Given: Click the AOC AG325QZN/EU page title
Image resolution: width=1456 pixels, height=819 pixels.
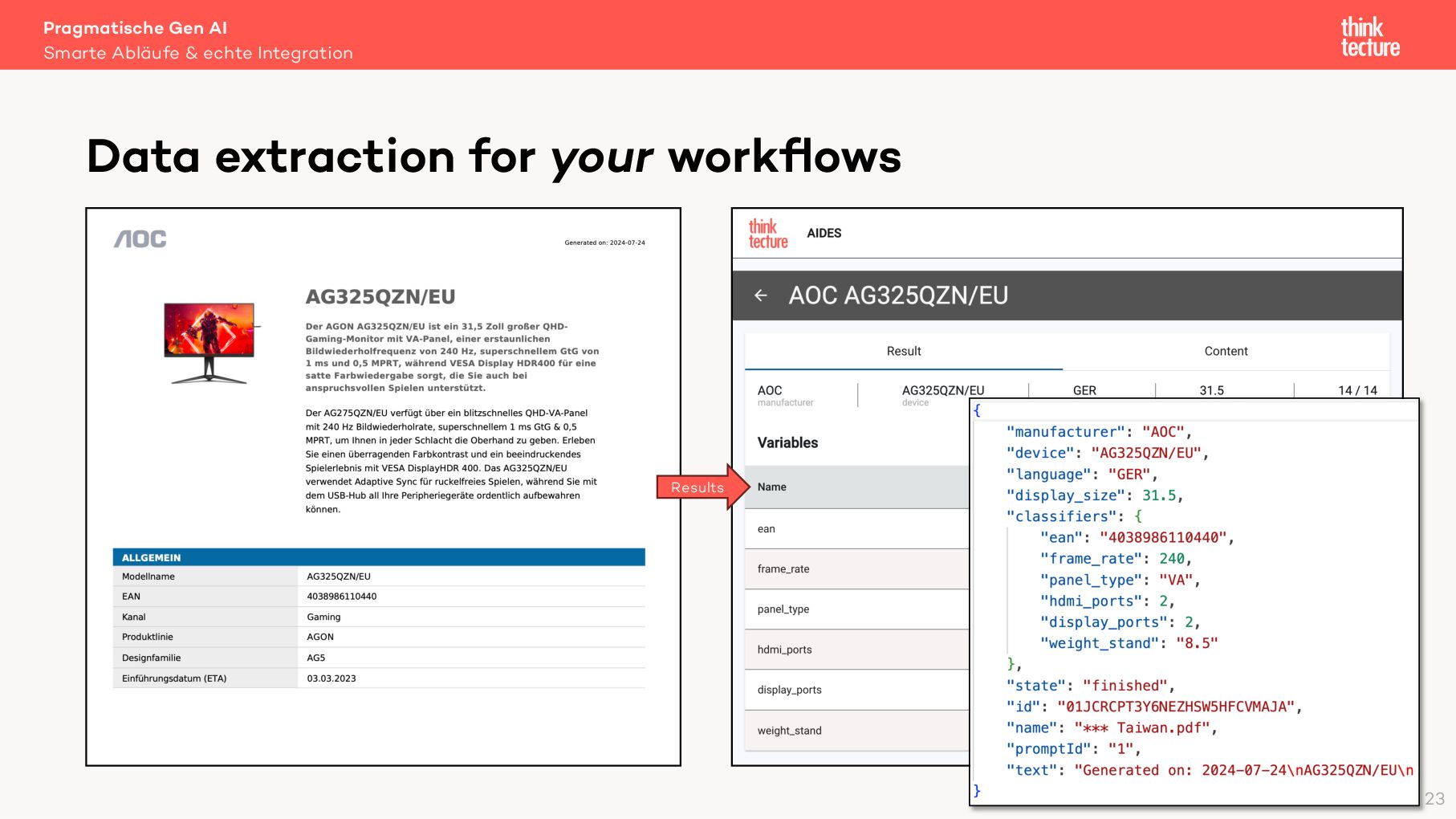Looking at the screenshot, I should click(898, 295).
